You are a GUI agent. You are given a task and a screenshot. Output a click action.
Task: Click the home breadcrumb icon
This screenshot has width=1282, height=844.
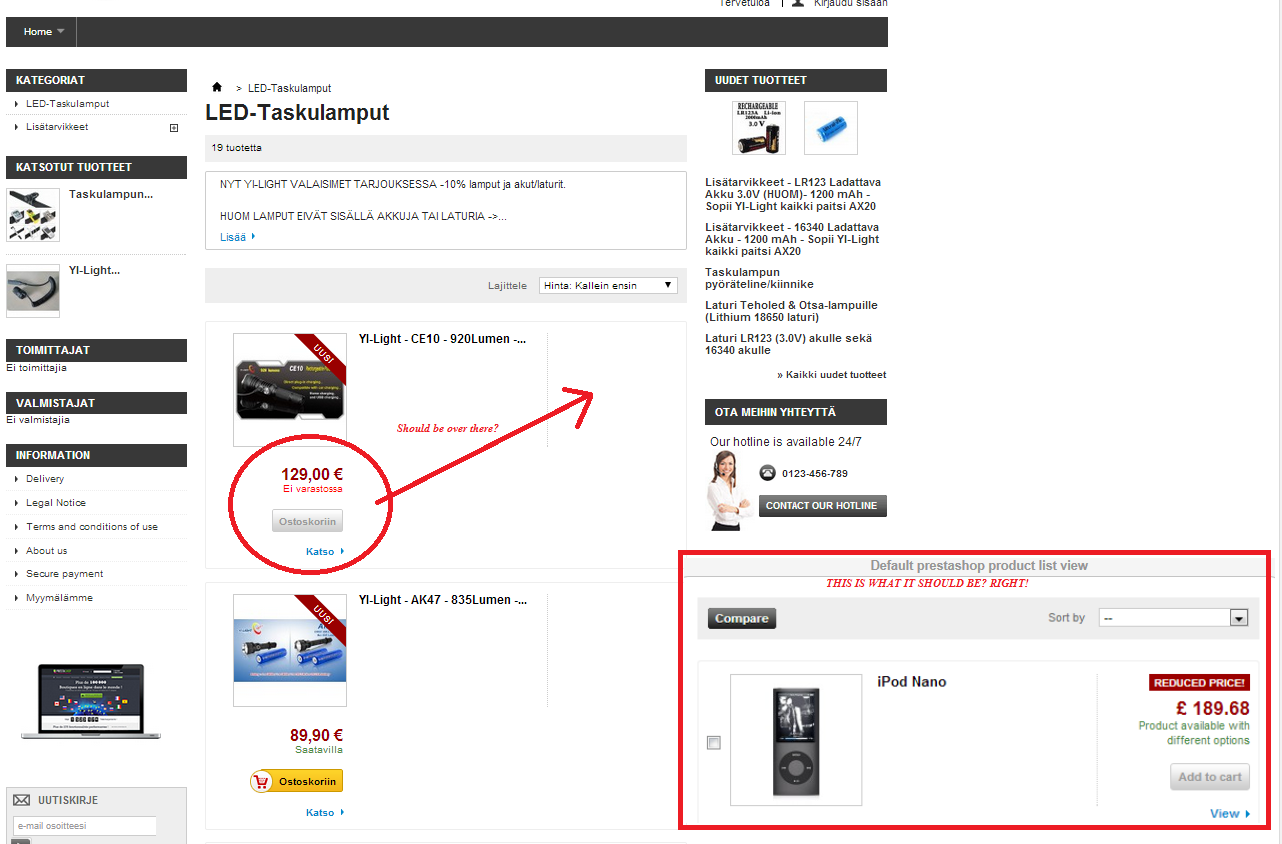coord(217,88)
